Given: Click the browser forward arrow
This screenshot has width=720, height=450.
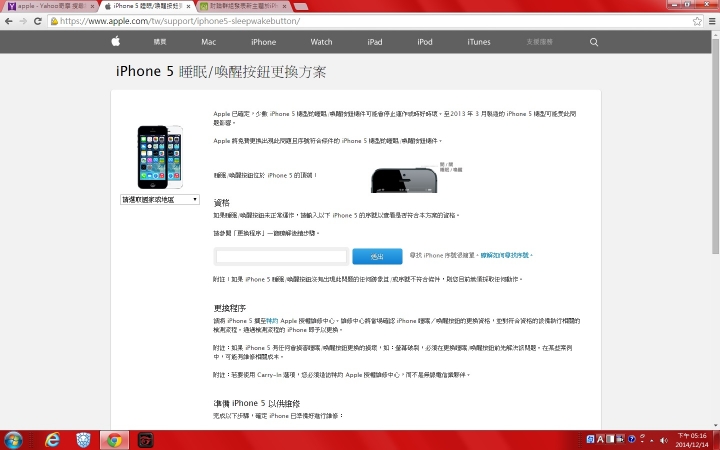Looking at the screenshot, I should point(23,21).
